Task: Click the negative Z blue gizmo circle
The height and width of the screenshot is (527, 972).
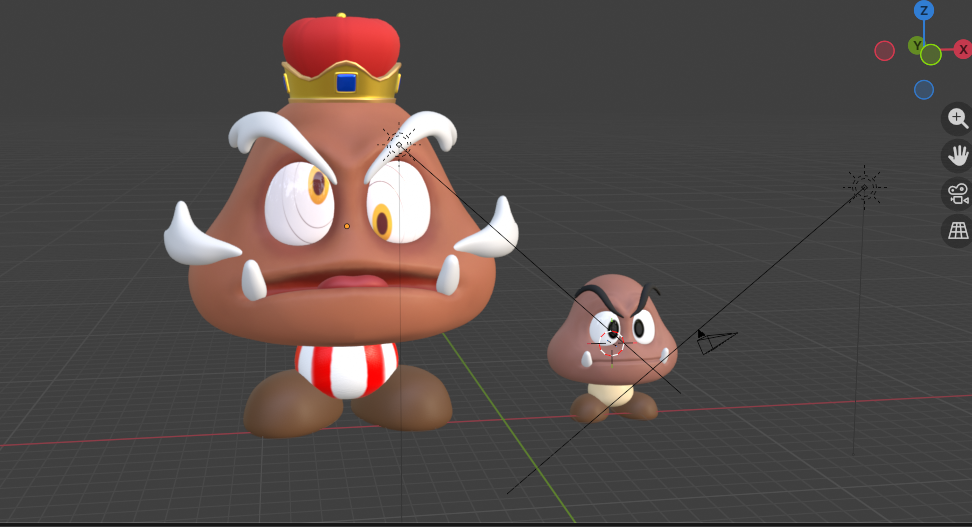Action: click(x=924, y=90)
